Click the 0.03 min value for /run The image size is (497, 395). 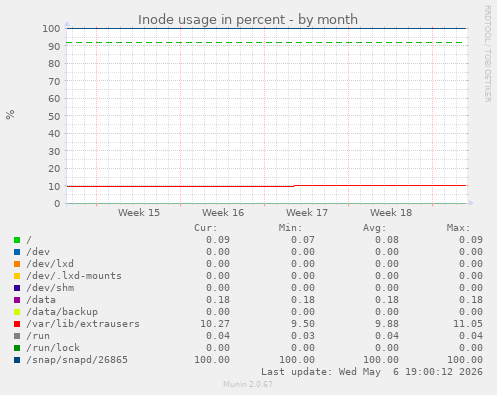(303, 336)
